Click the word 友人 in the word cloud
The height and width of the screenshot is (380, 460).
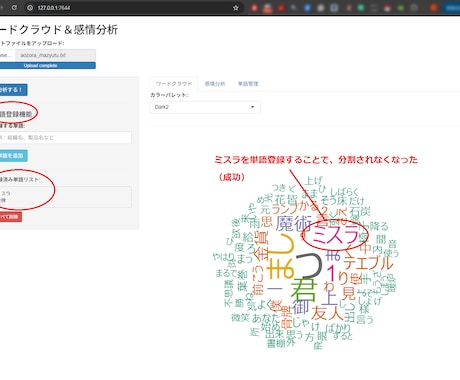coord(327,313)
